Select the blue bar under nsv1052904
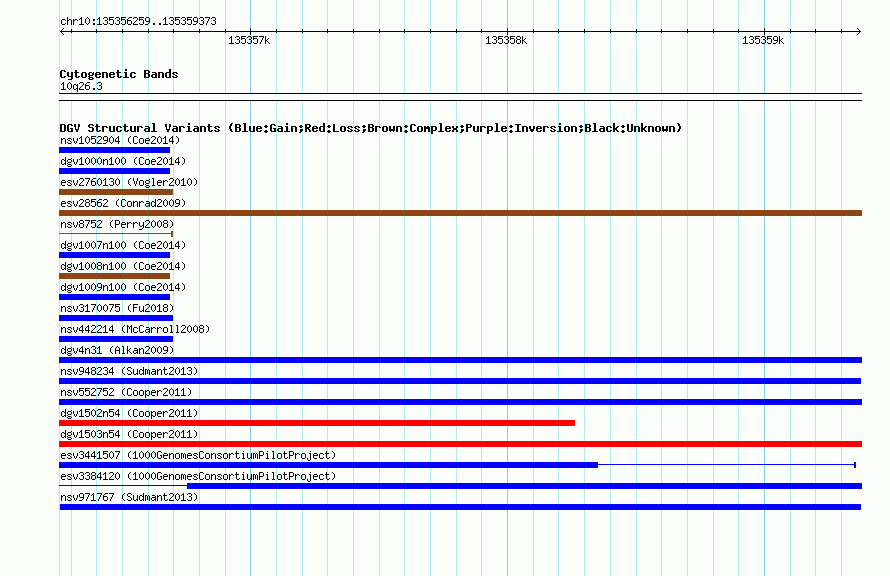The width and height of the screenshot is (890, 576). coord(115,150)
